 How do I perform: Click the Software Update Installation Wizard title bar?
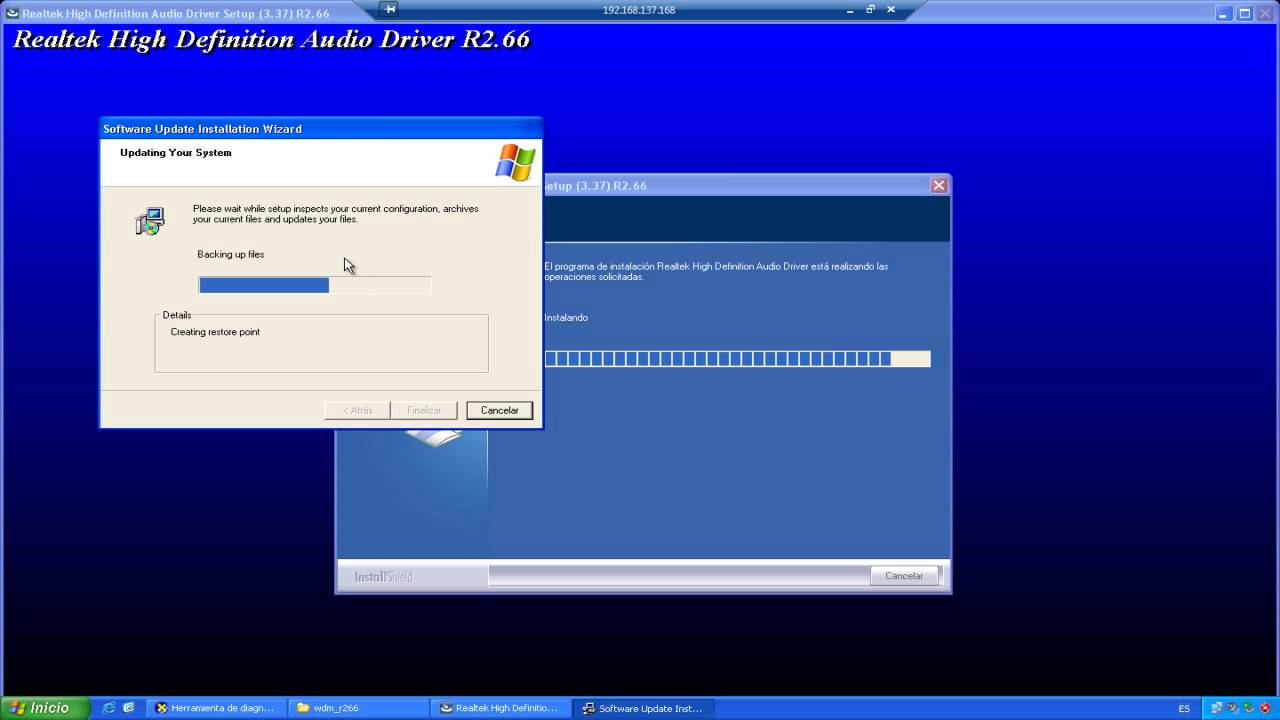pos(321,129)
